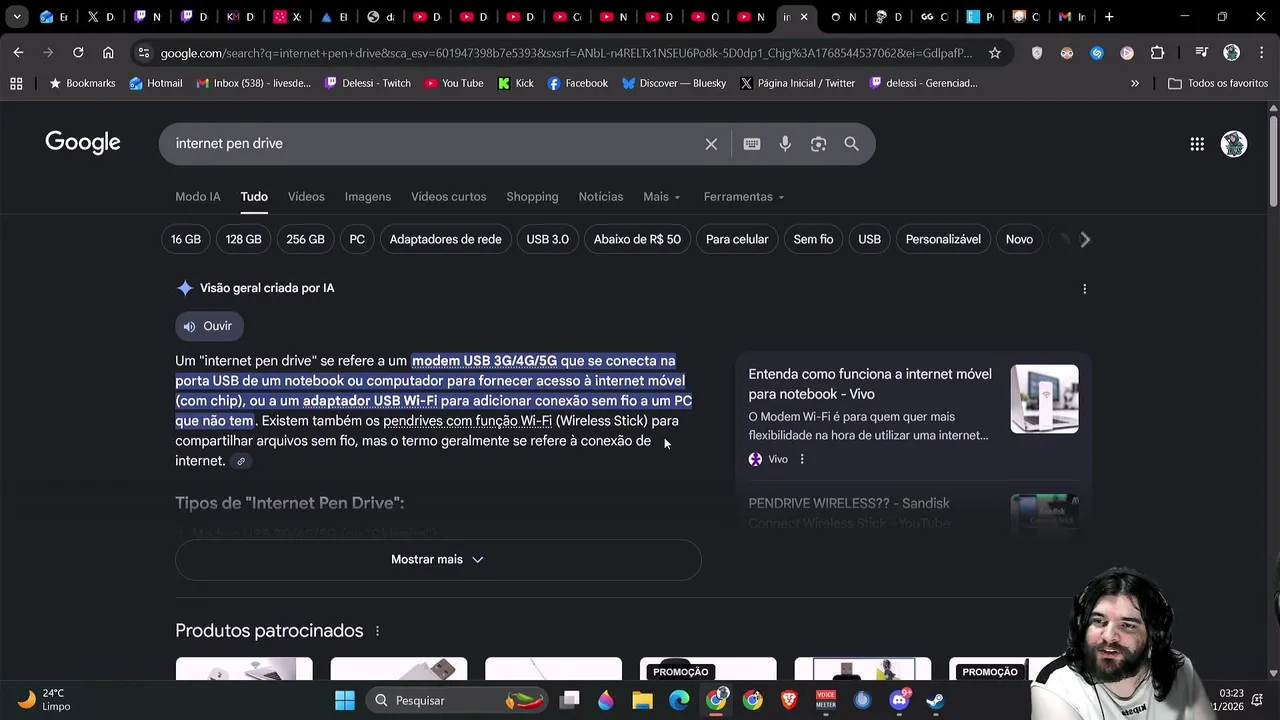The image size is (1280, 720).
Task: Select the Para celular filter chip
Action: click(737, 240)
